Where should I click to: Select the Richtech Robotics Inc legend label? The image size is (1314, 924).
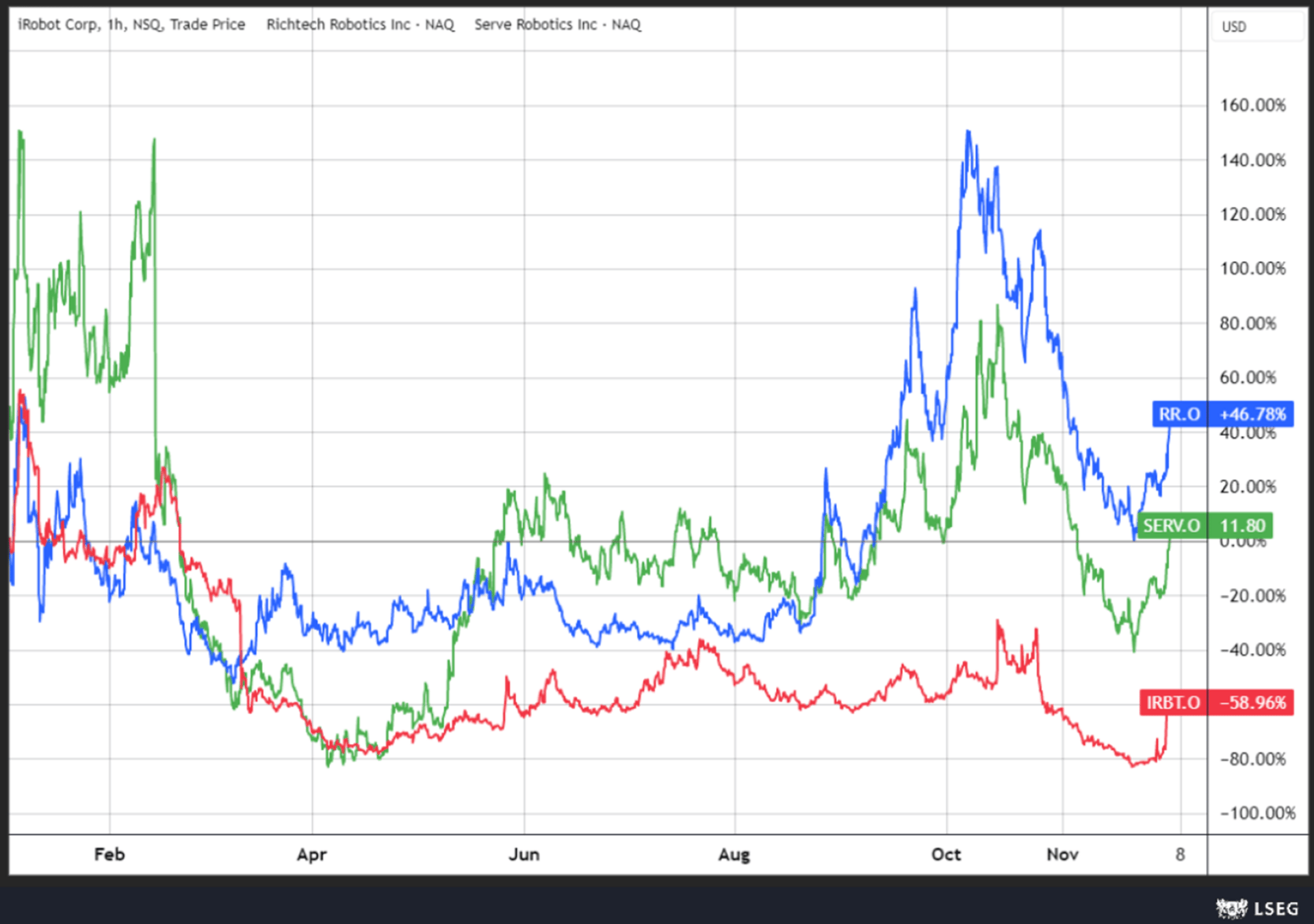pyautogui.click(x=360, y=25)
